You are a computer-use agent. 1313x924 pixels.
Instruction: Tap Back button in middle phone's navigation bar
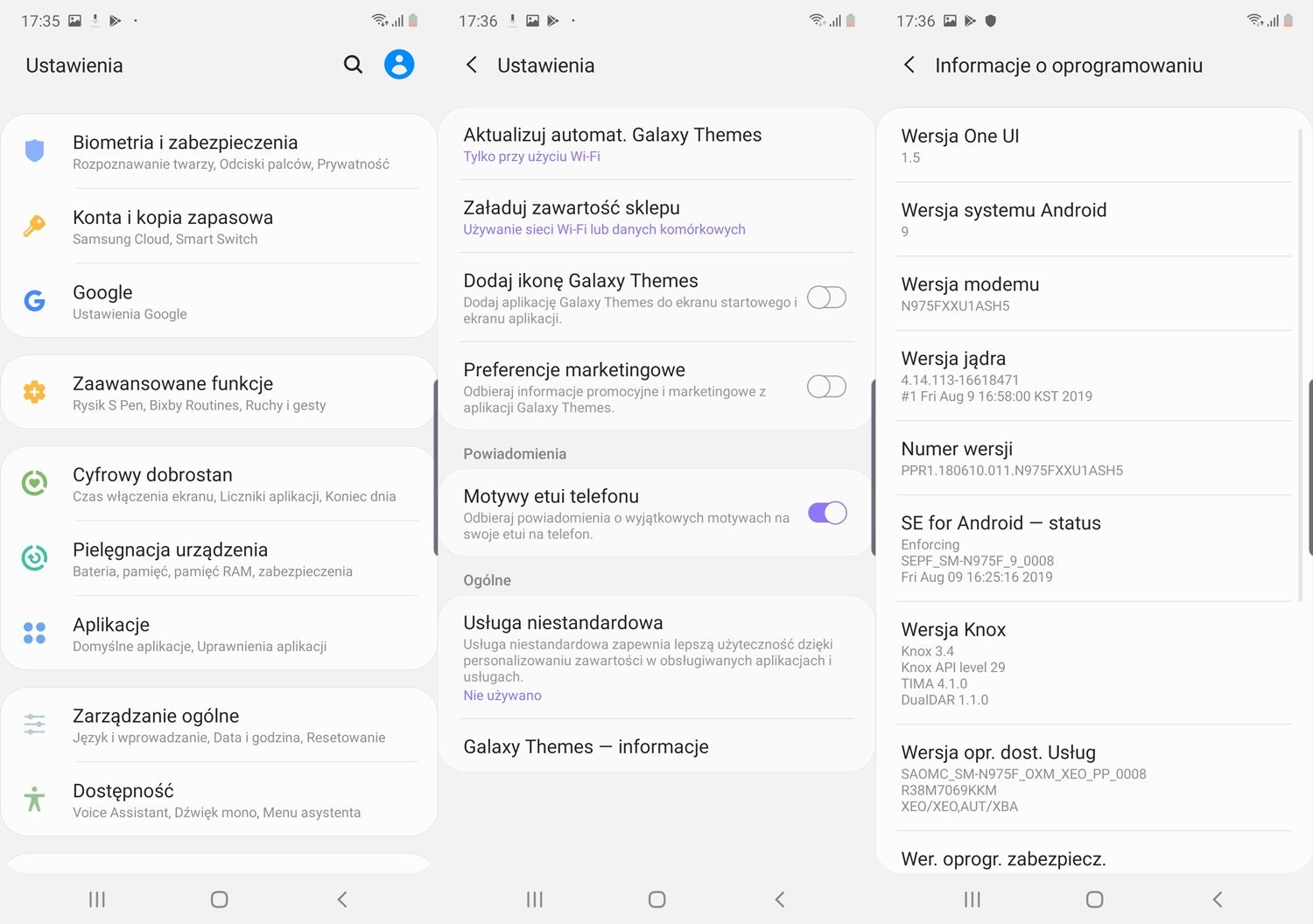pyautogui.click(x=780, y=899)
